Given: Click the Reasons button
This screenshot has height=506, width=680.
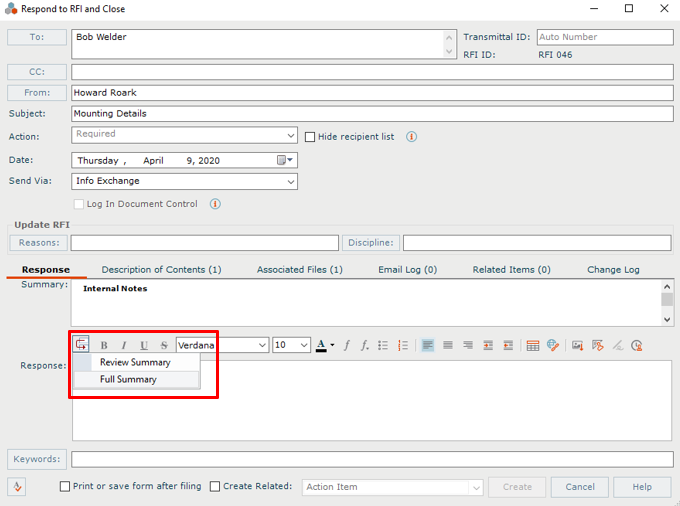Looking at the screenshot, I should pos(39,243).
